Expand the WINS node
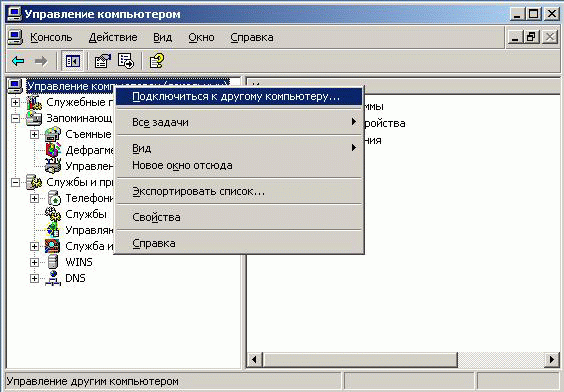 [34, 262]
